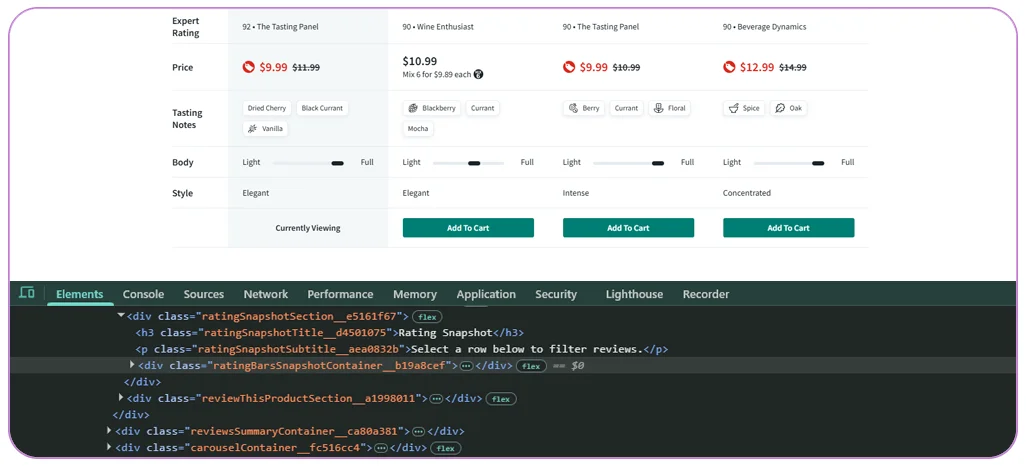Click the 92 • The Tasting Panel rating
Viewport: 1026px width, 466px height.
[280, 27]
